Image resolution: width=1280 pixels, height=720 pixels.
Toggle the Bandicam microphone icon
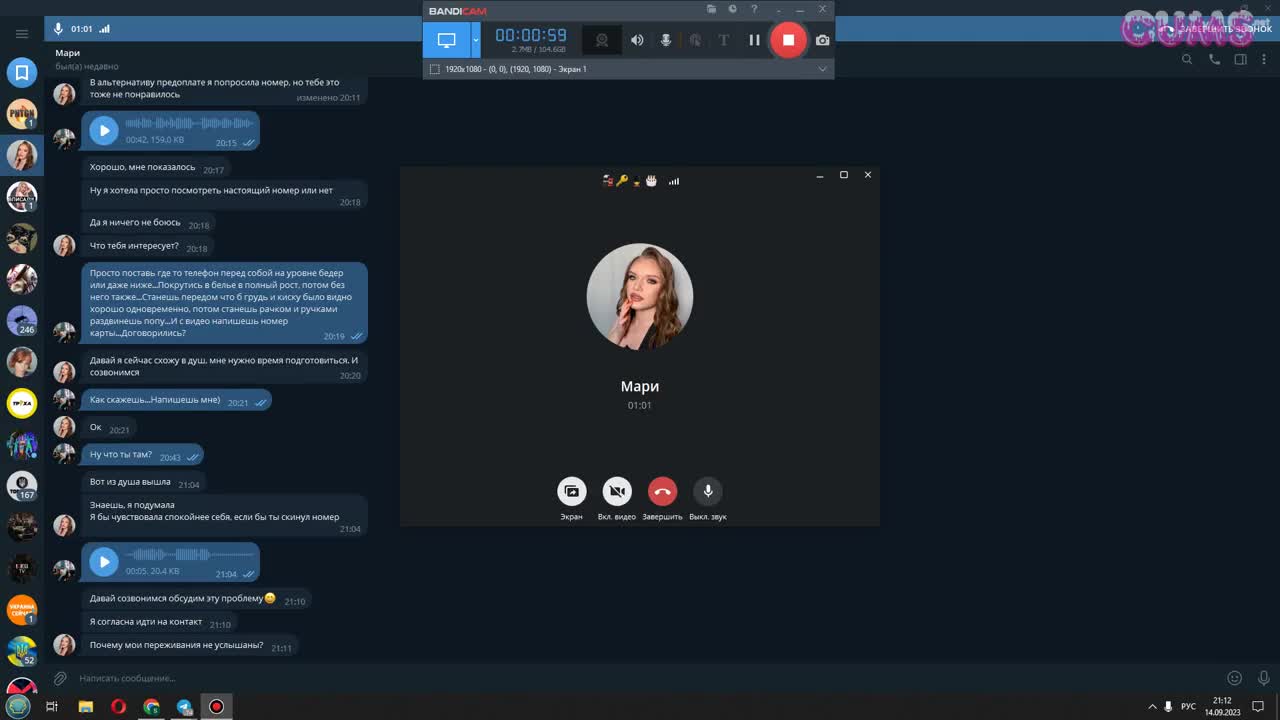(666, 40)
